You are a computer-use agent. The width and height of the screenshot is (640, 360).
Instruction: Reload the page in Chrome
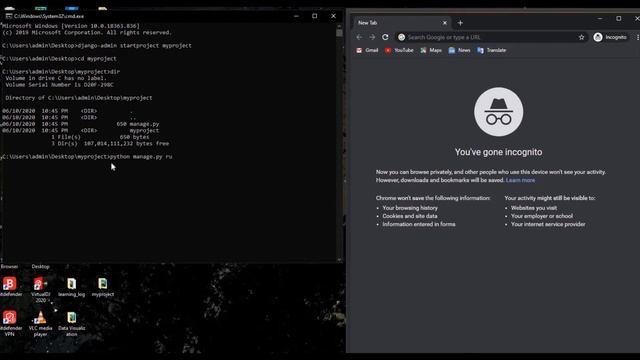click(x=385, y=37)
